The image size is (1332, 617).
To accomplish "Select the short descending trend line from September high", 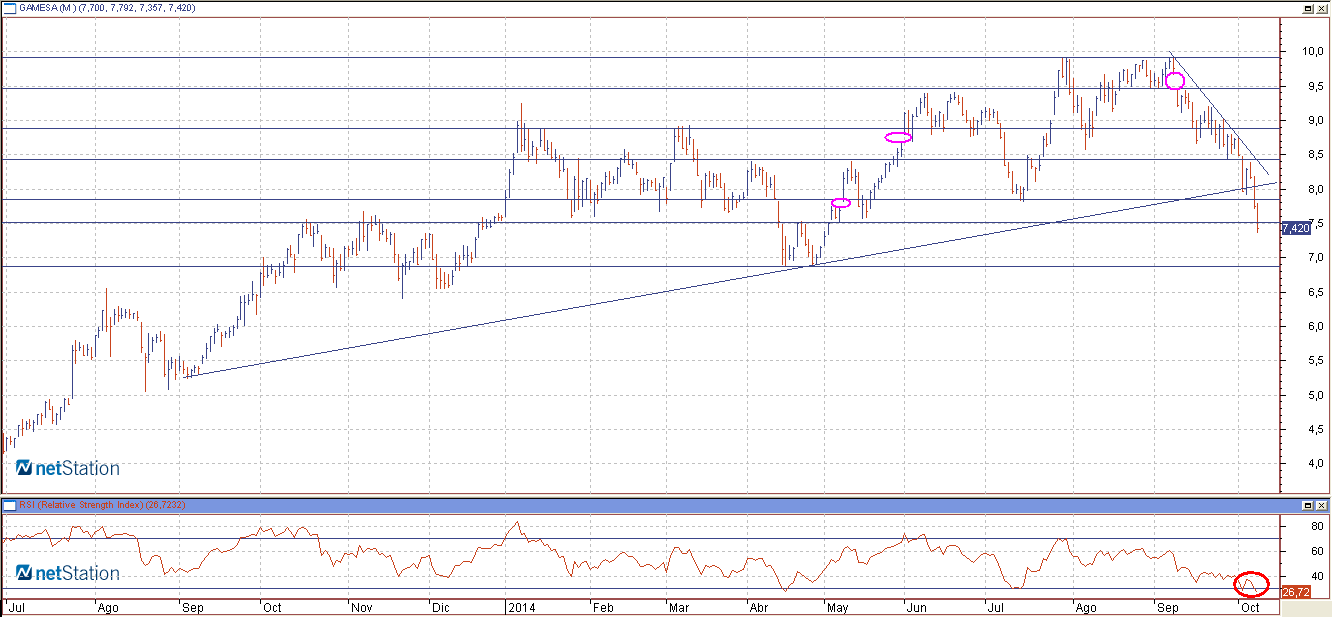I will coord(1222,115).
